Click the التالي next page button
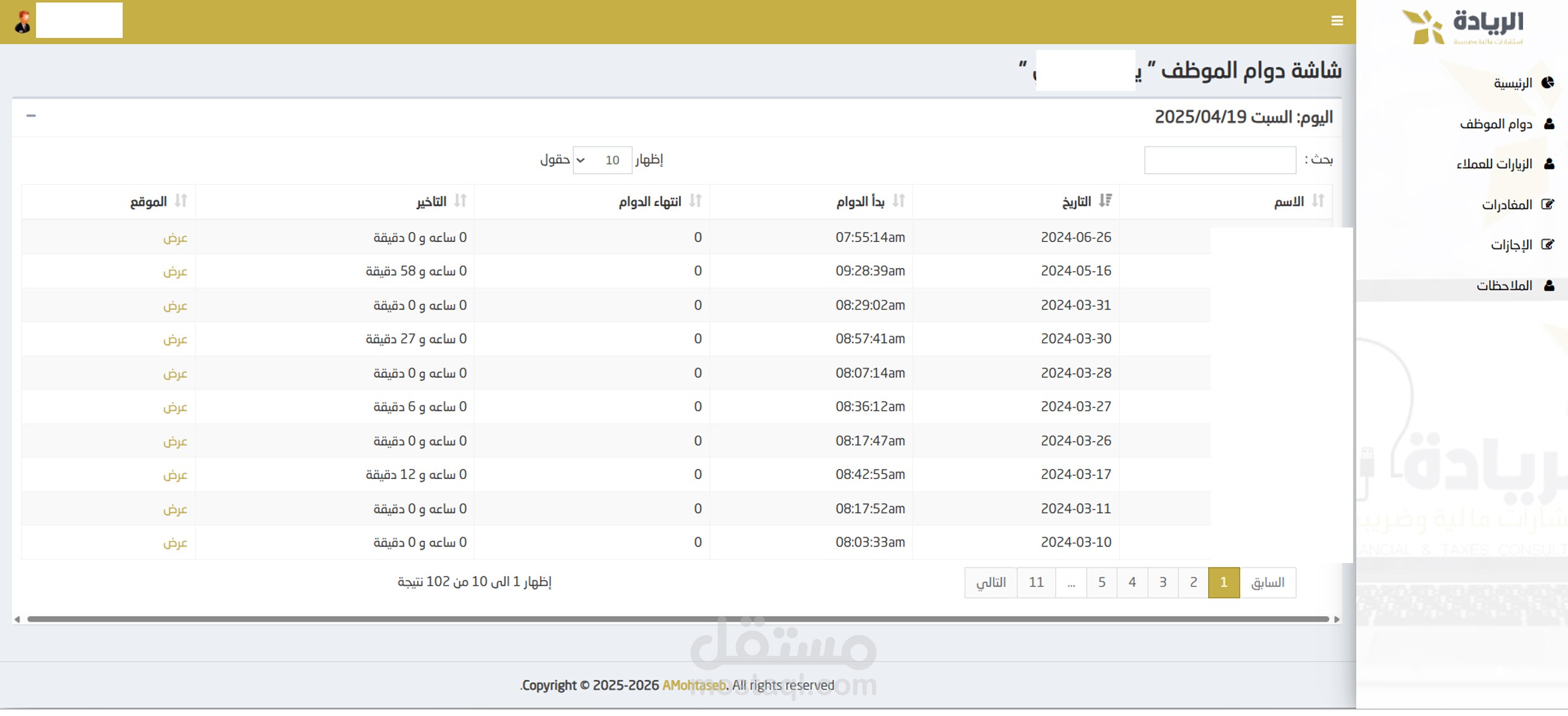This screenshot has height=716, width=1568. (991, 582)
